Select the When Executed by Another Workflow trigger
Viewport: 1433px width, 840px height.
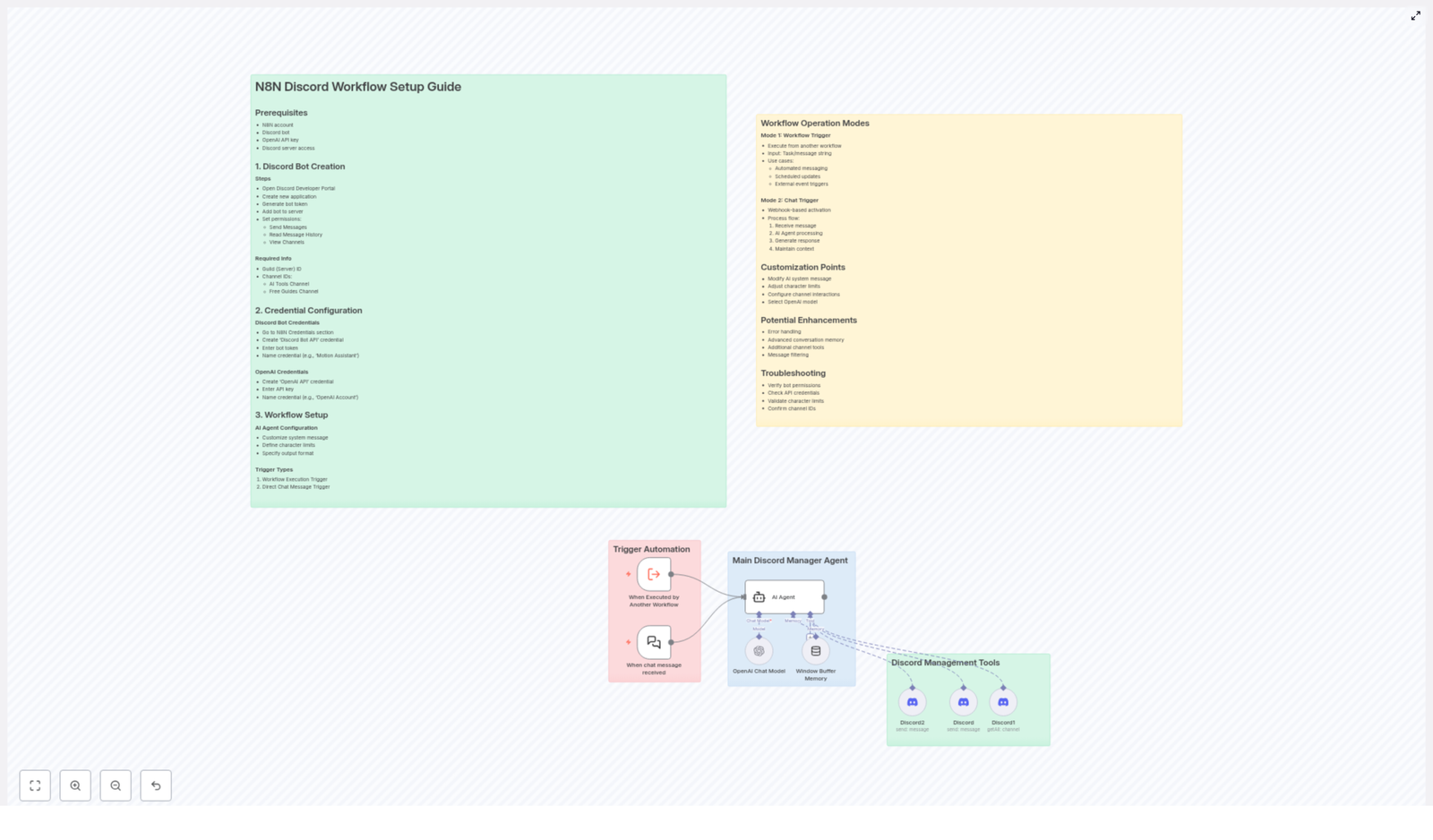(654, 574)
